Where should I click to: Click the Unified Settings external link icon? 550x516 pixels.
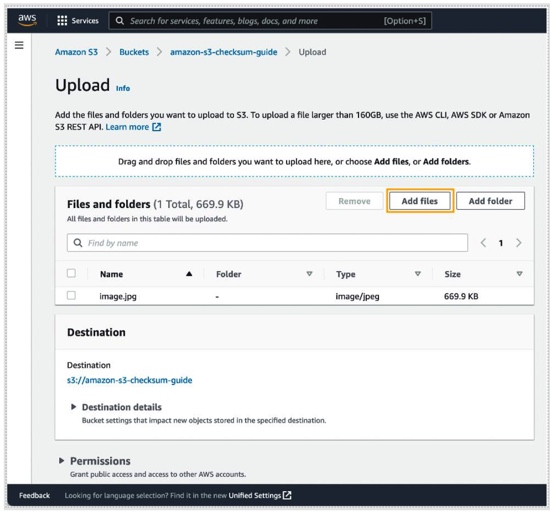coord(287,495)
